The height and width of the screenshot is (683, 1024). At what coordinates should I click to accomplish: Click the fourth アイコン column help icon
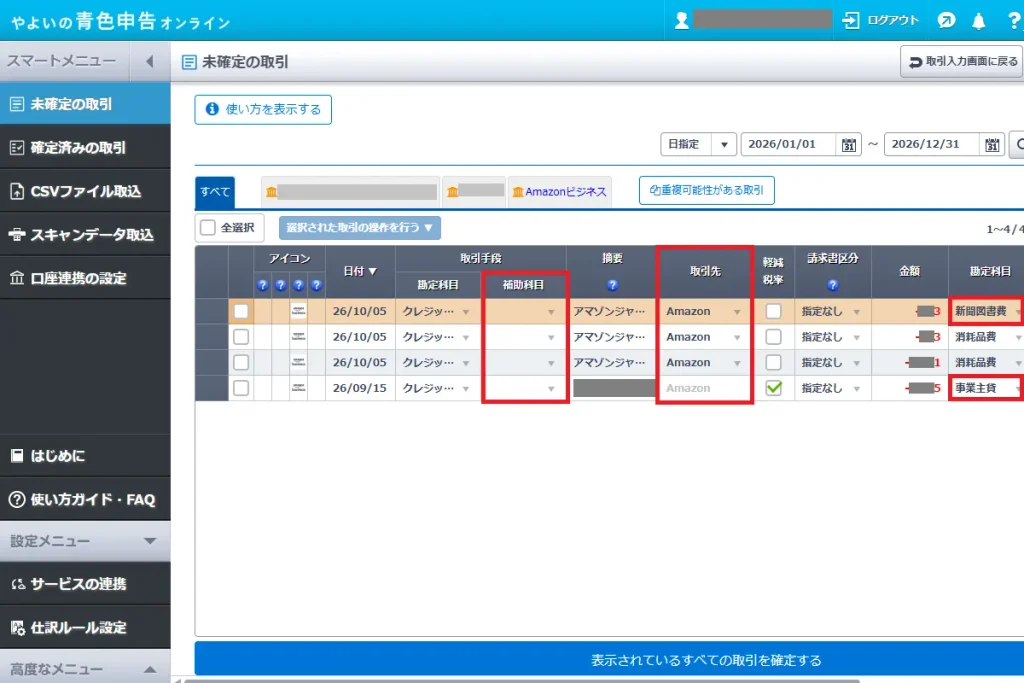[x=316, y=285]
